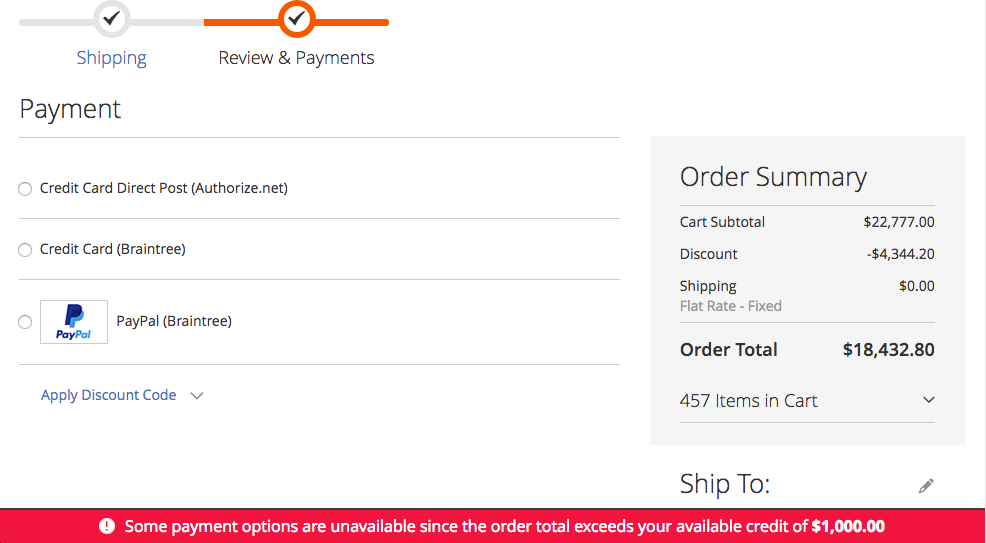
Task: Click the PayPal (Braintree) label text
Action: (174, 321)
